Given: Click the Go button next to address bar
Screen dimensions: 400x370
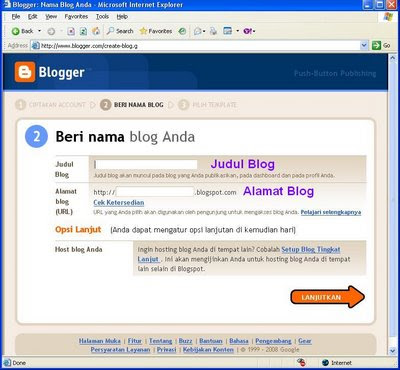Looking at the screenshot, I should [381, 46].
